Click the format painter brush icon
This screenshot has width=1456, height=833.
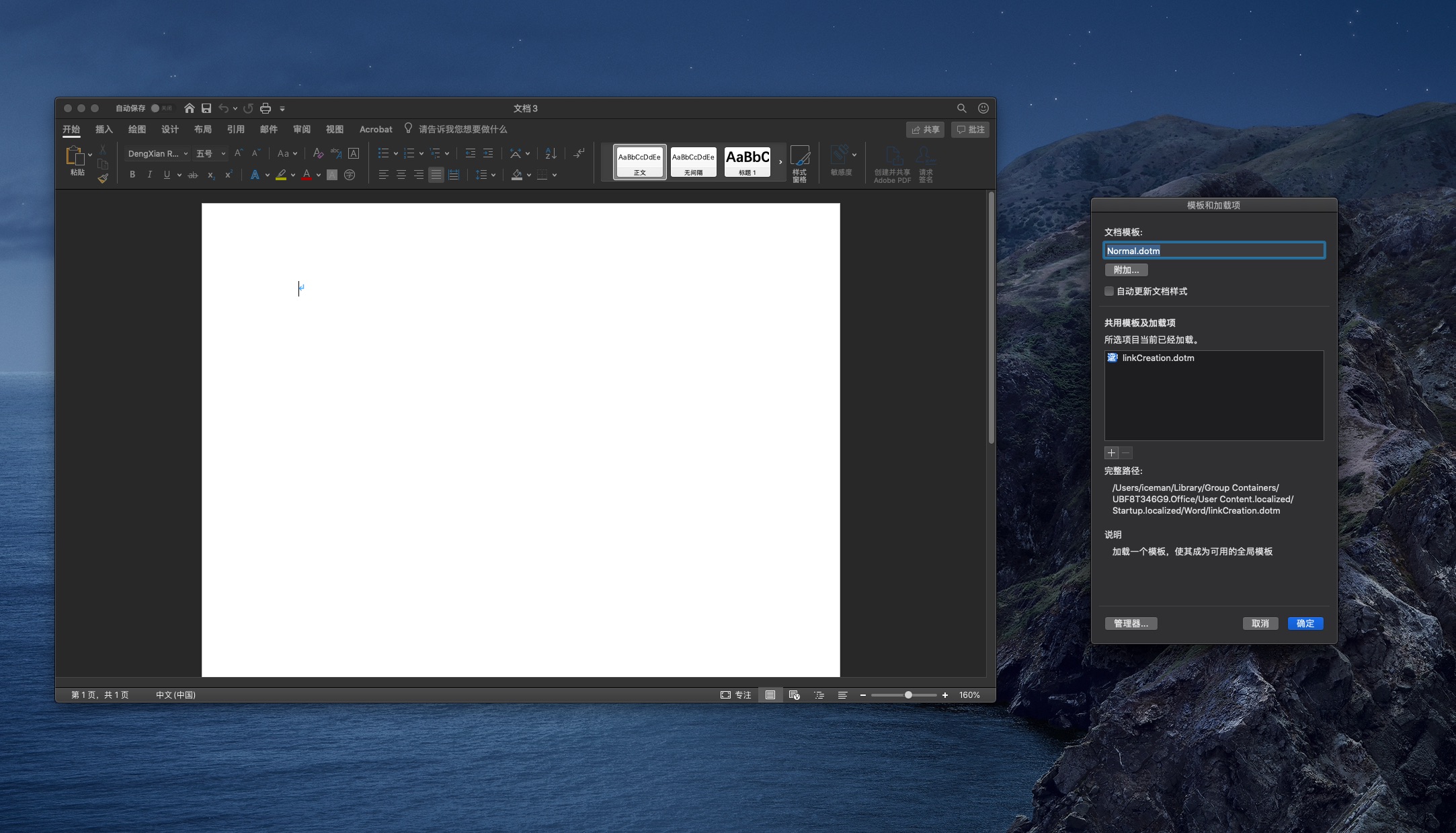103,178
